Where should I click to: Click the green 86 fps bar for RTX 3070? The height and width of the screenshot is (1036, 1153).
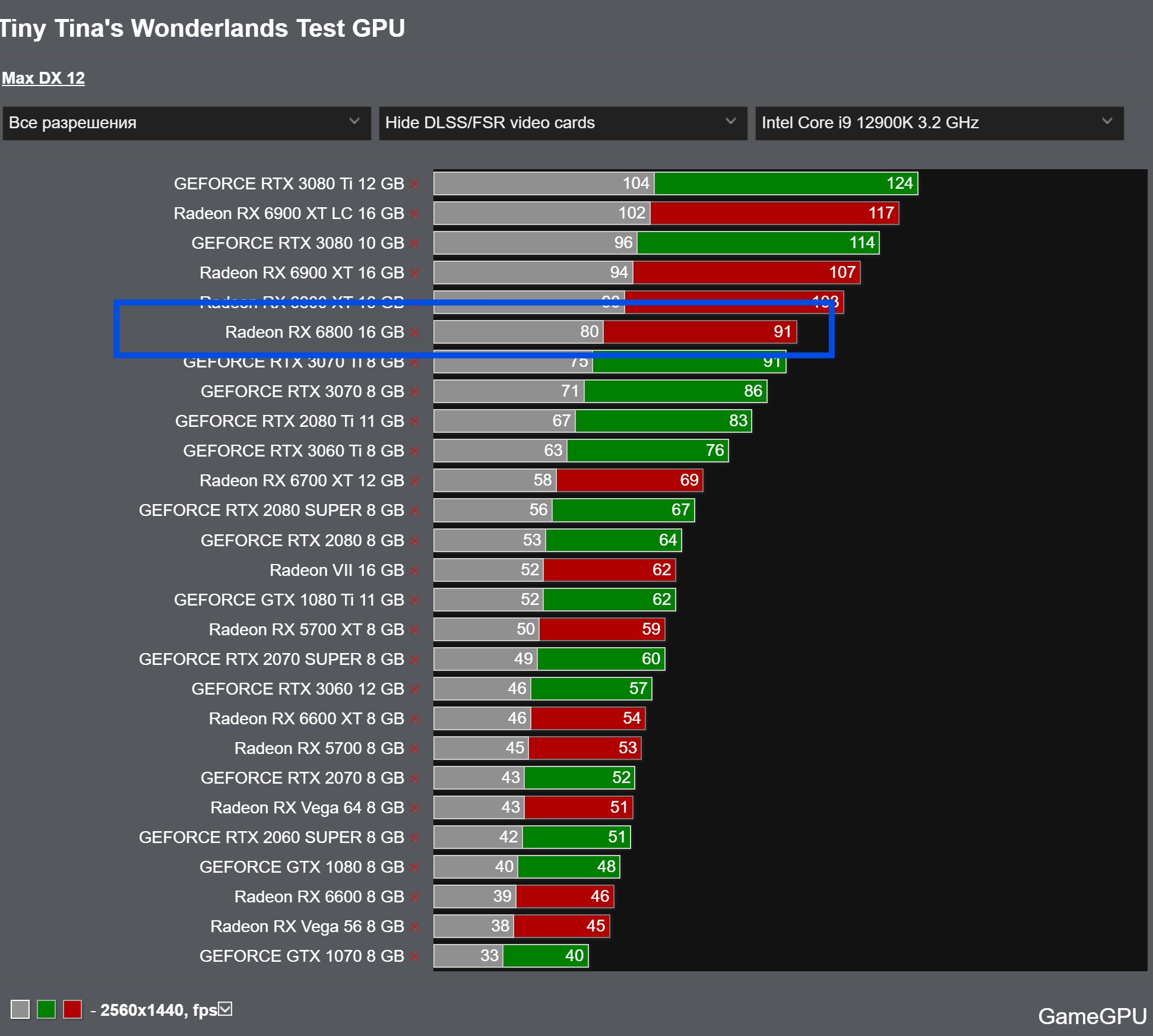676,391
